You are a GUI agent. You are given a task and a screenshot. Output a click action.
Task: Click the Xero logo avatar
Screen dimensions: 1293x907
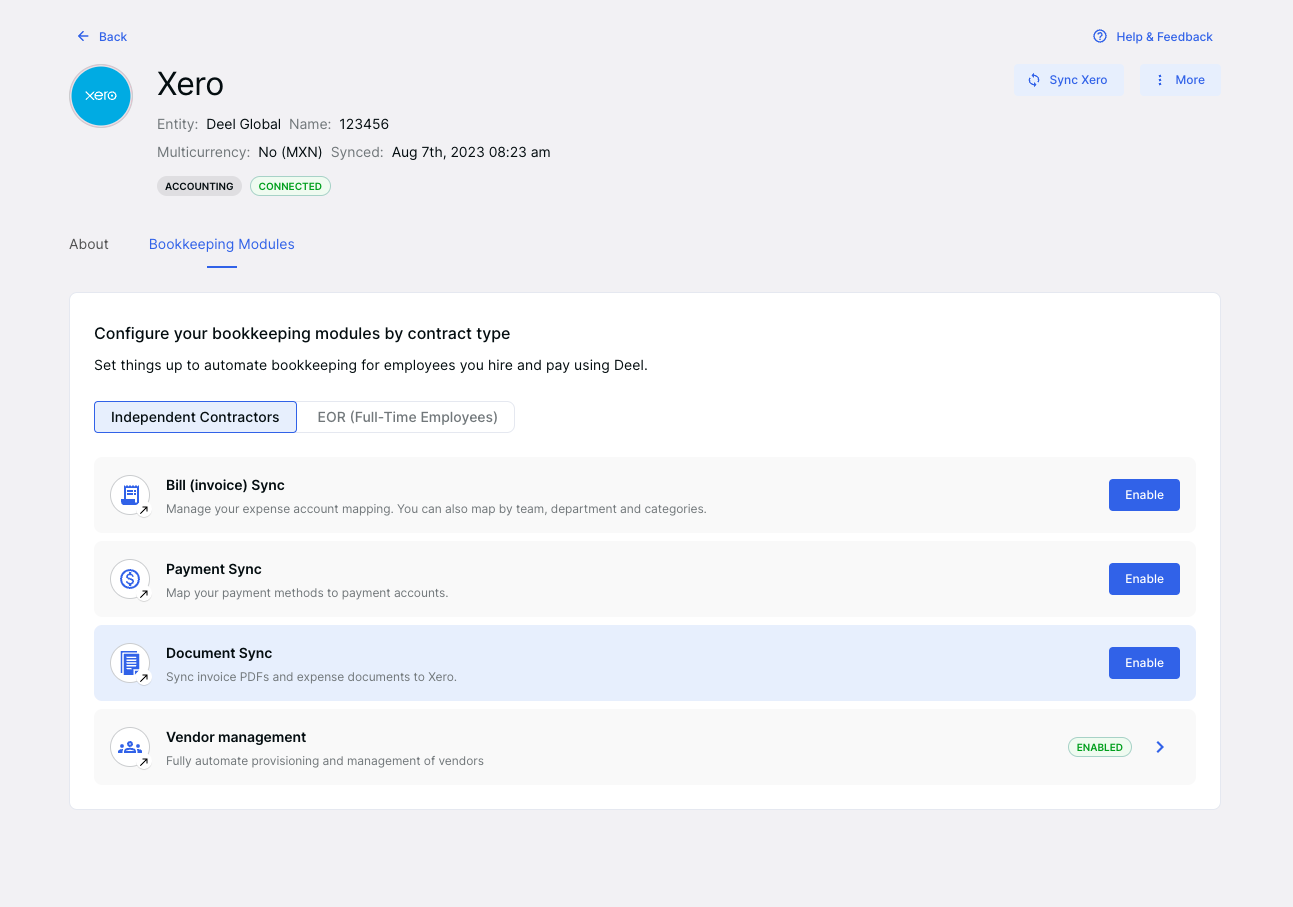click(100, 96)
